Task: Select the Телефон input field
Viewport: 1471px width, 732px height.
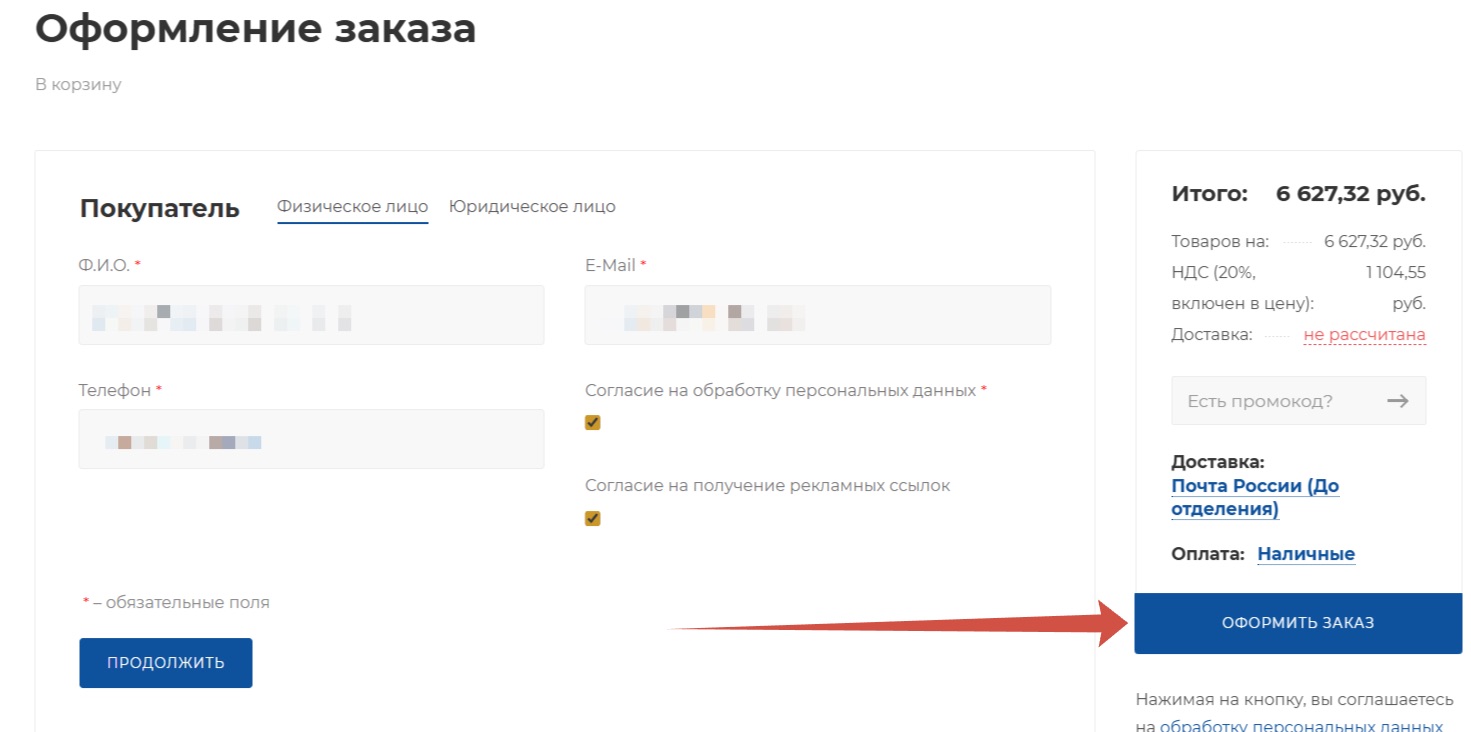Action: pos(311,439)
